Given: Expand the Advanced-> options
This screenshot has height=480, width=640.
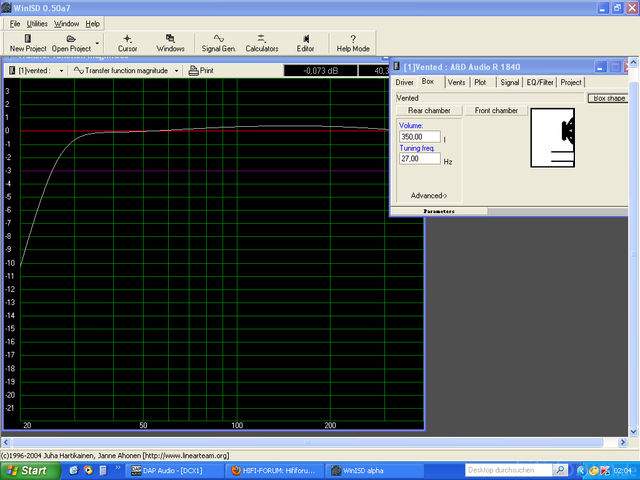Looking at the screenshot, I should [x=429, y=196].
